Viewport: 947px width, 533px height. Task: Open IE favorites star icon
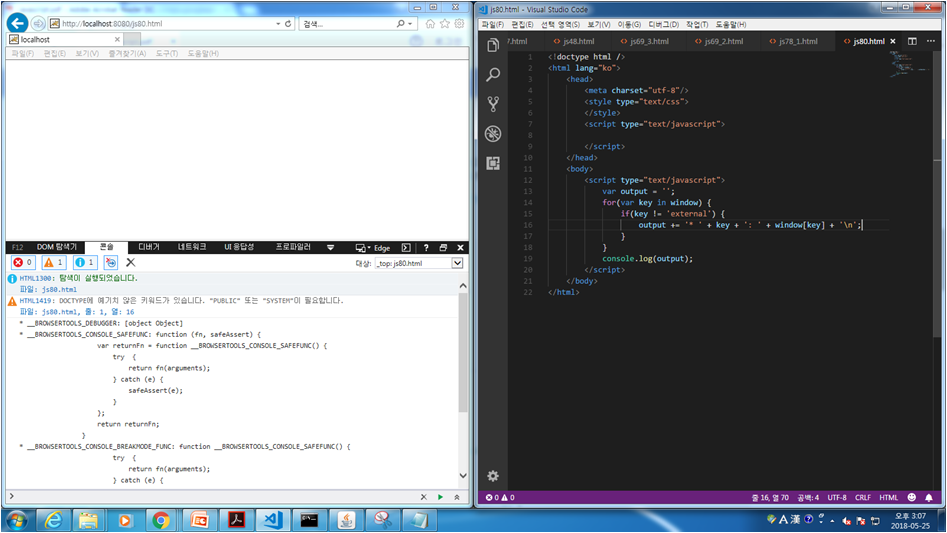445,24
